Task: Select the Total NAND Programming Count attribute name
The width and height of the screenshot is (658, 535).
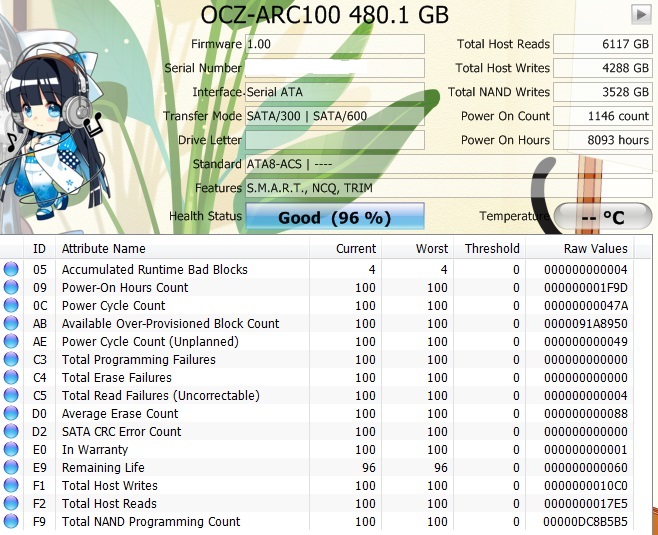Action: click(151, 522)
